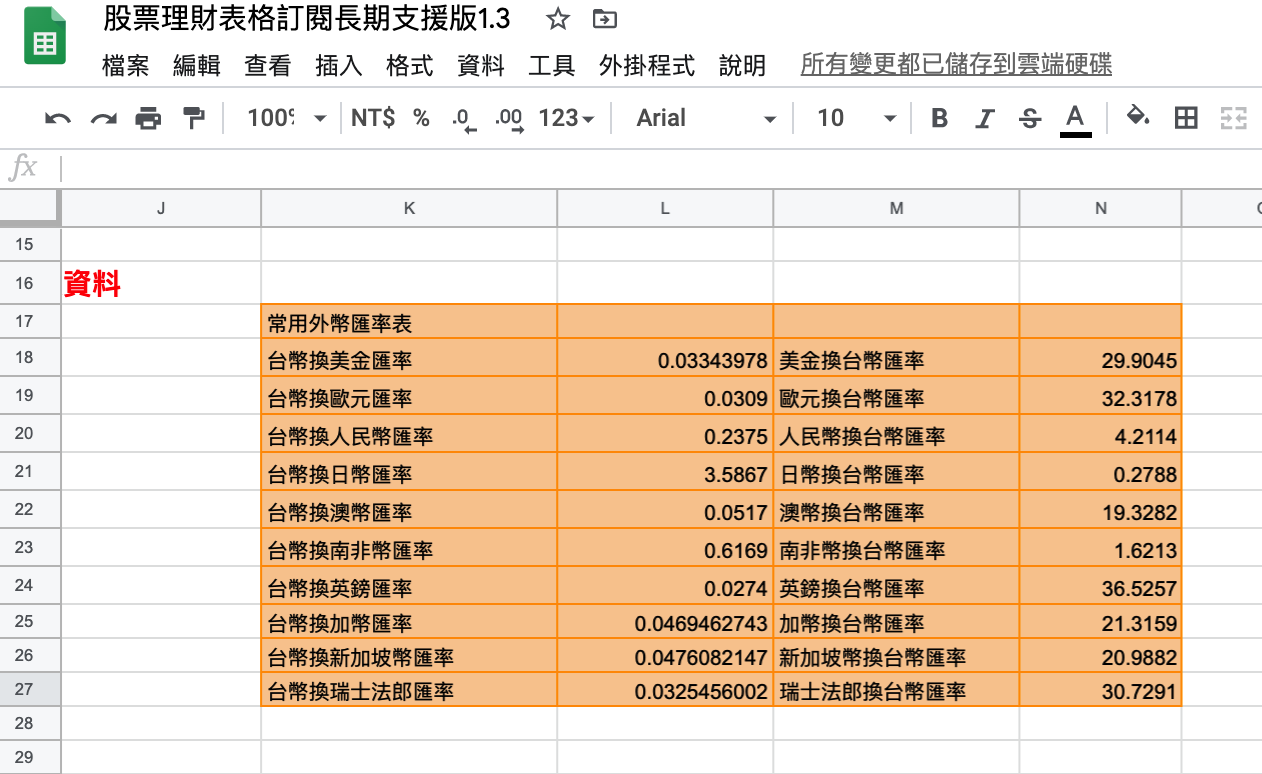
Task: Open the 格式 menu
Action: click(x=410, y=66)
